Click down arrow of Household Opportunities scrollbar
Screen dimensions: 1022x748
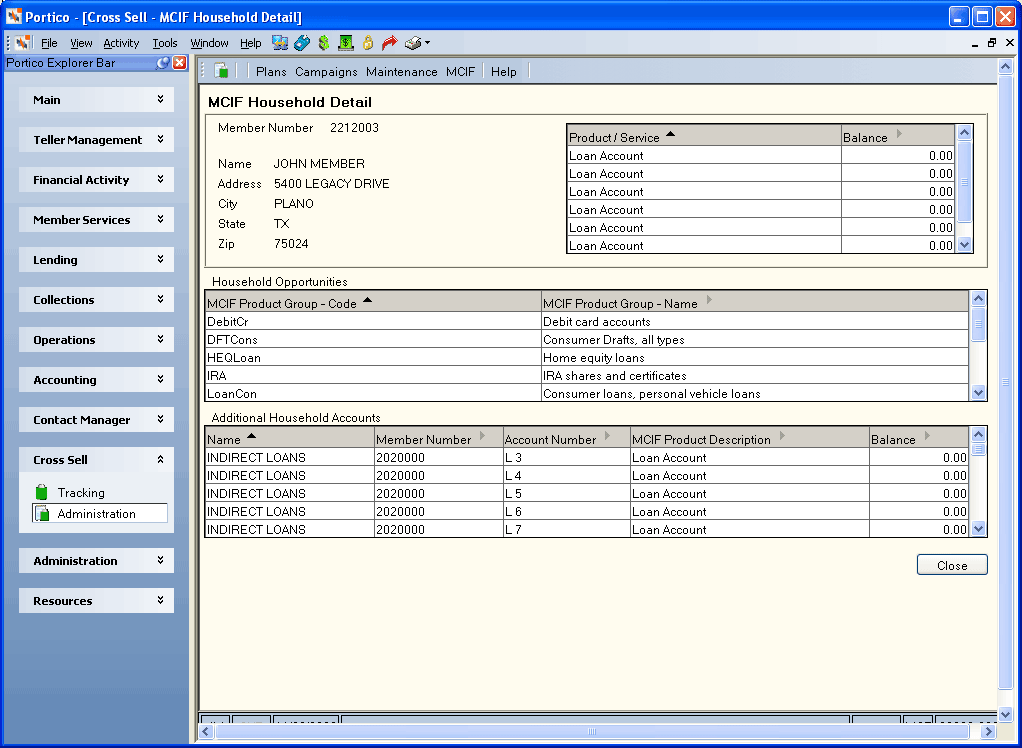pos(978,392)
